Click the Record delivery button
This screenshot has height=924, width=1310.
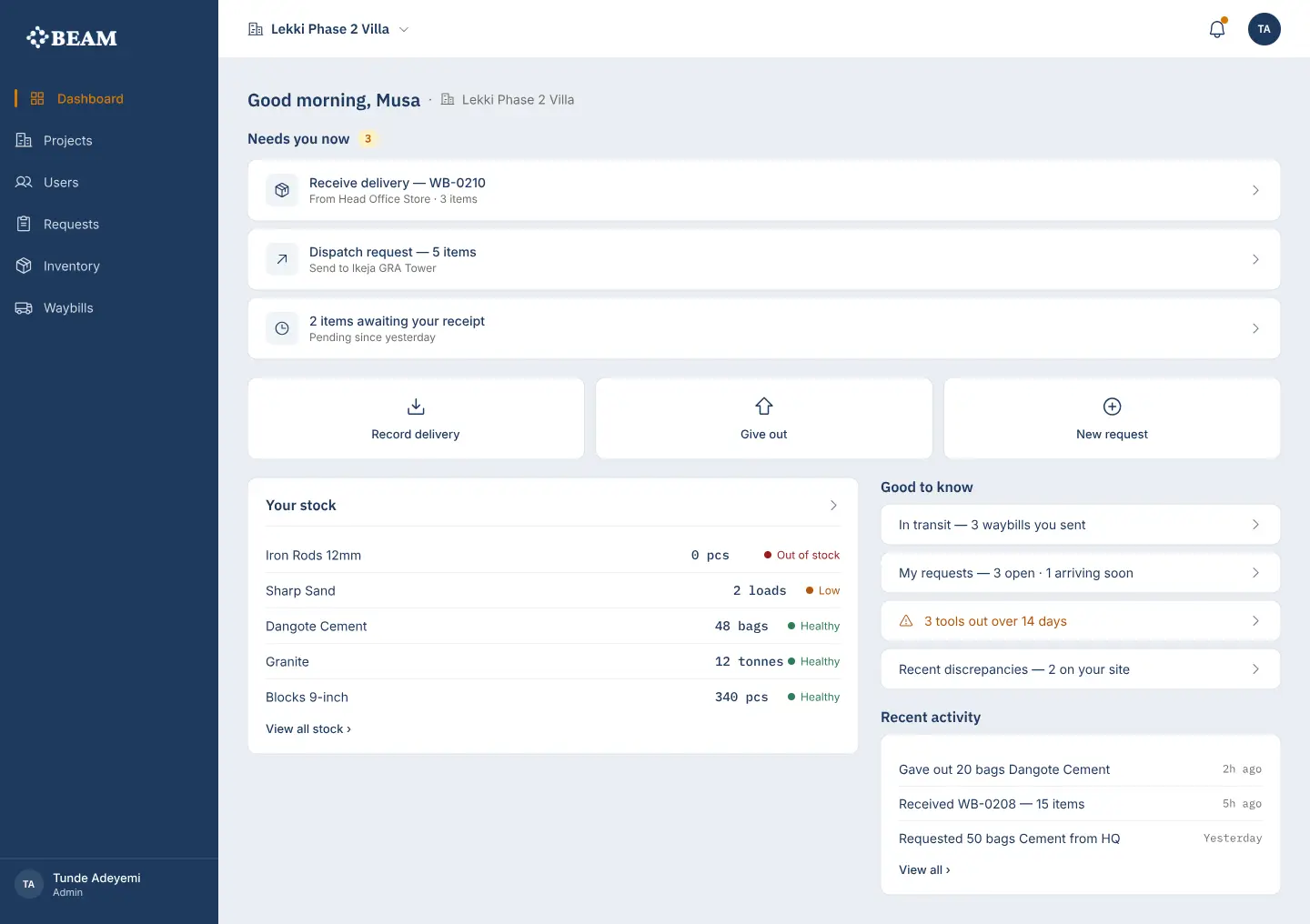point(416,418)
